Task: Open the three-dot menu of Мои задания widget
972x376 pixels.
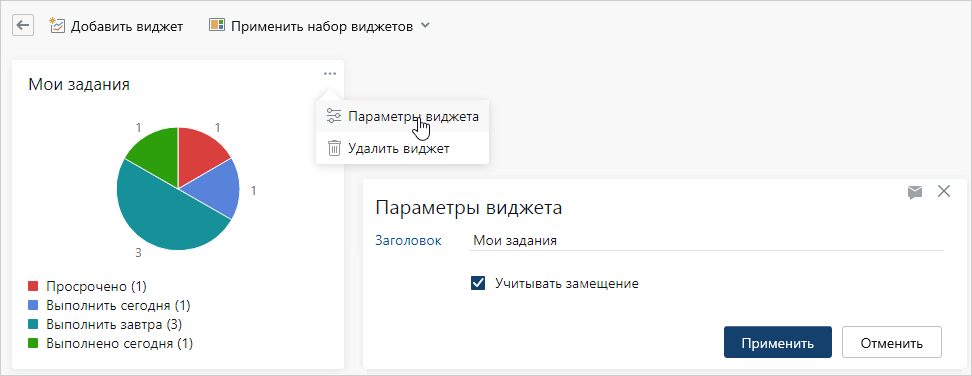Action: pyautogui.click(x=330, y=74)
